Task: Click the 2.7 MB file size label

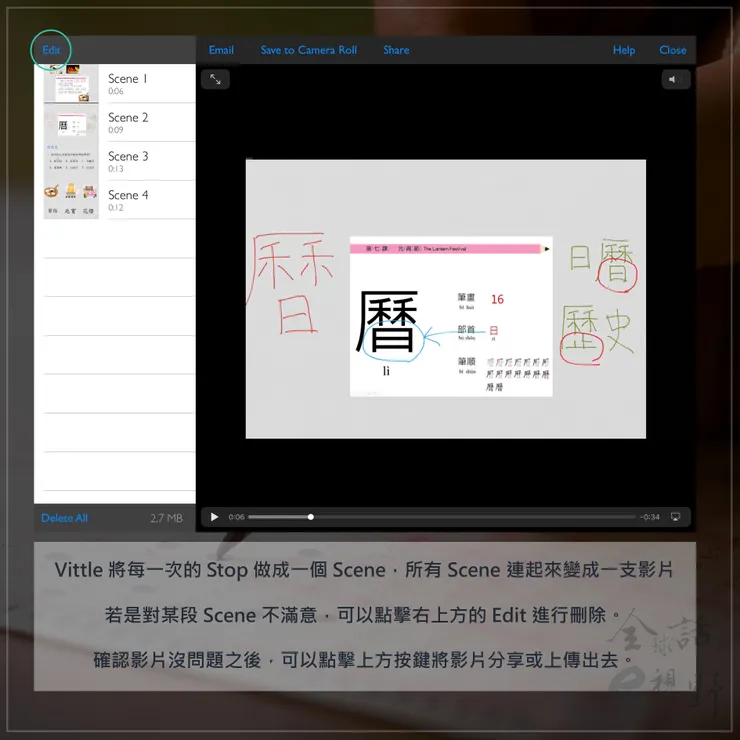Action: 166,518
